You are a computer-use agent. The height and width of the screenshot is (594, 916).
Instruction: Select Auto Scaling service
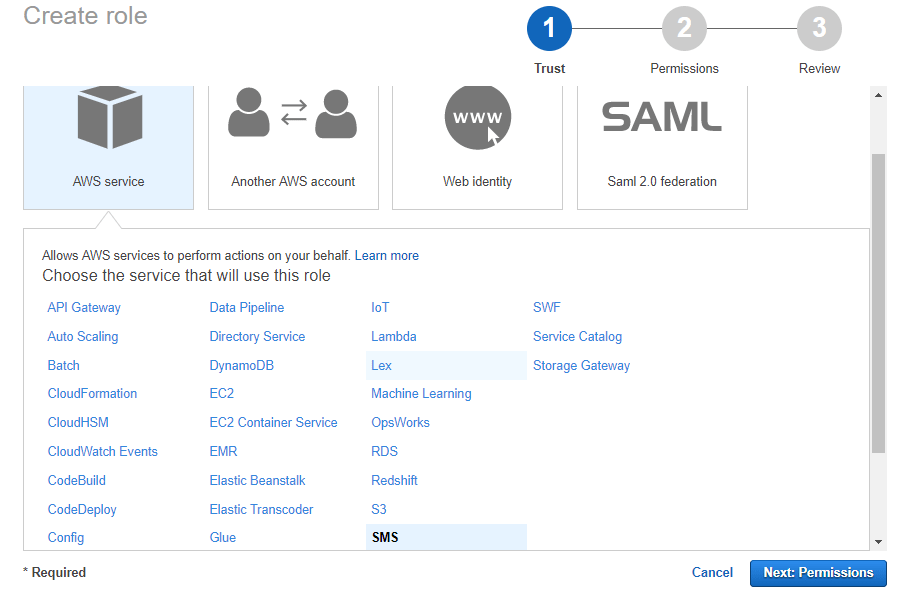[83, 336]
